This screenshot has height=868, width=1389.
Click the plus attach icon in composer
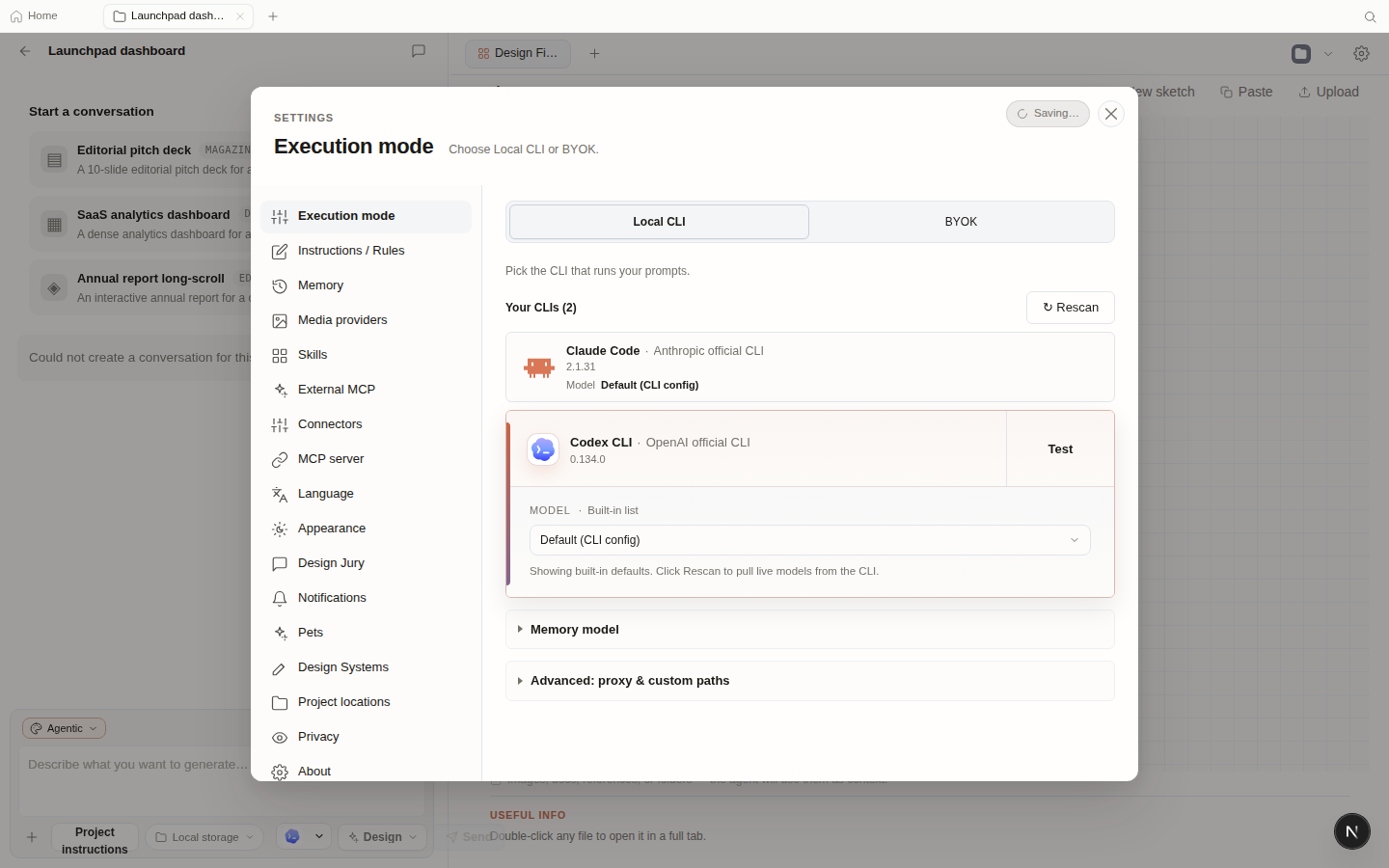(32, 837)
